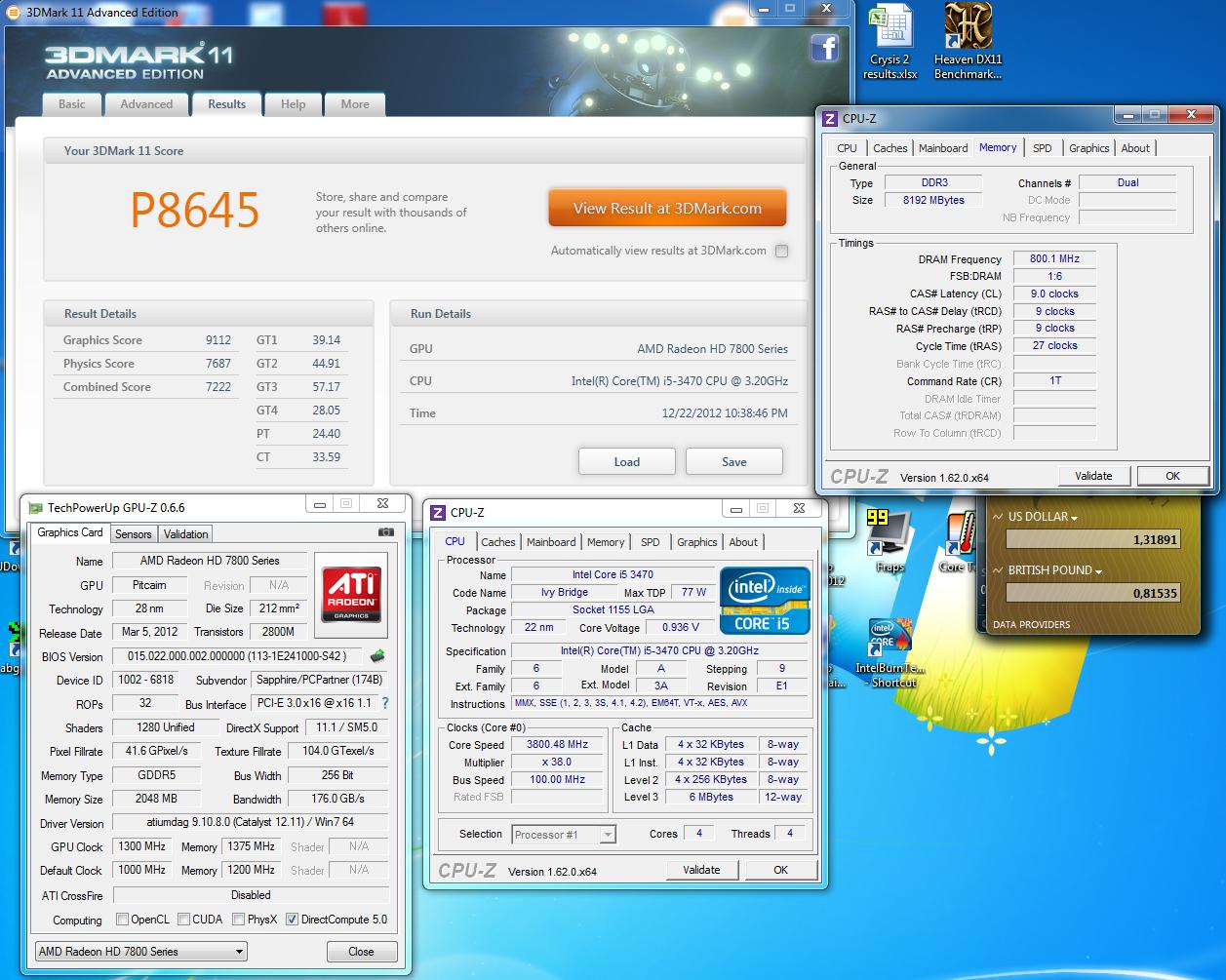Open Processor #1 selection dropdown
This screenshot has height=980, width=1226.
pyautogui.click(x=563, y=834)
